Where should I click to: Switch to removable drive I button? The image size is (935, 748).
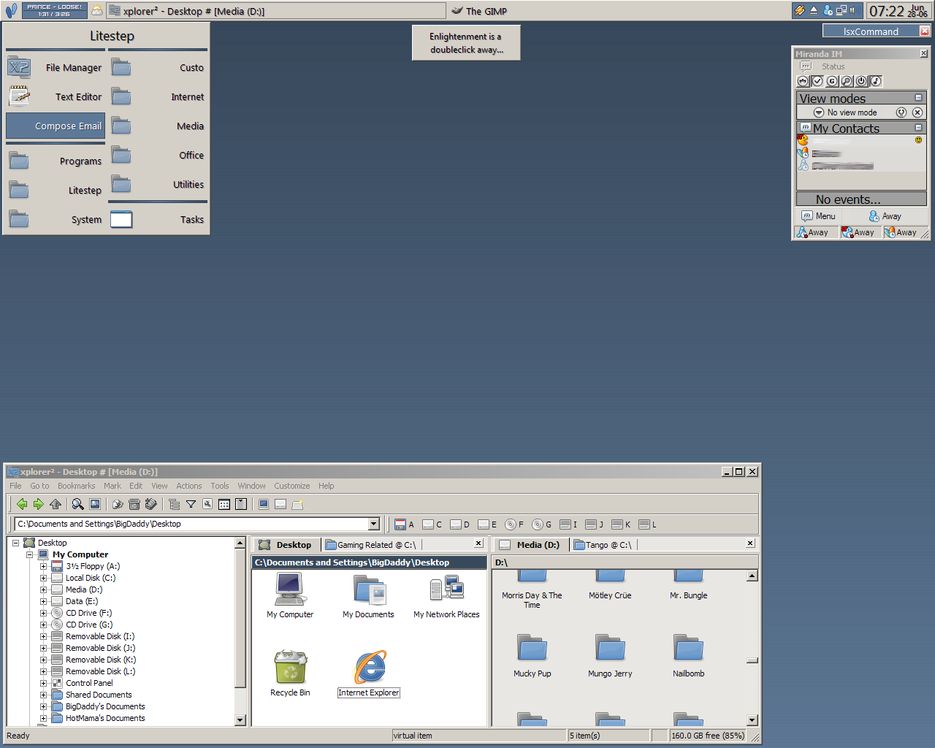(568, 525)
